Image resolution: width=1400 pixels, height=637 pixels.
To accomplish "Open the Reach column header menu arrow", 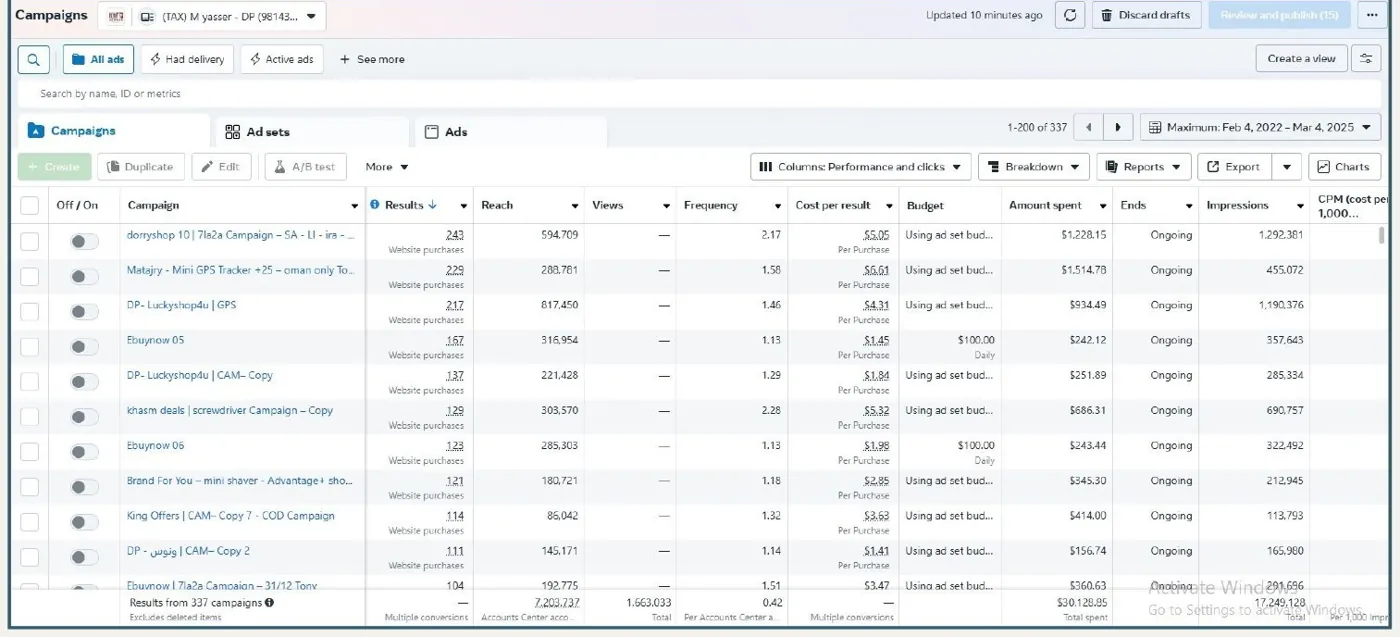I will [575, 206].
